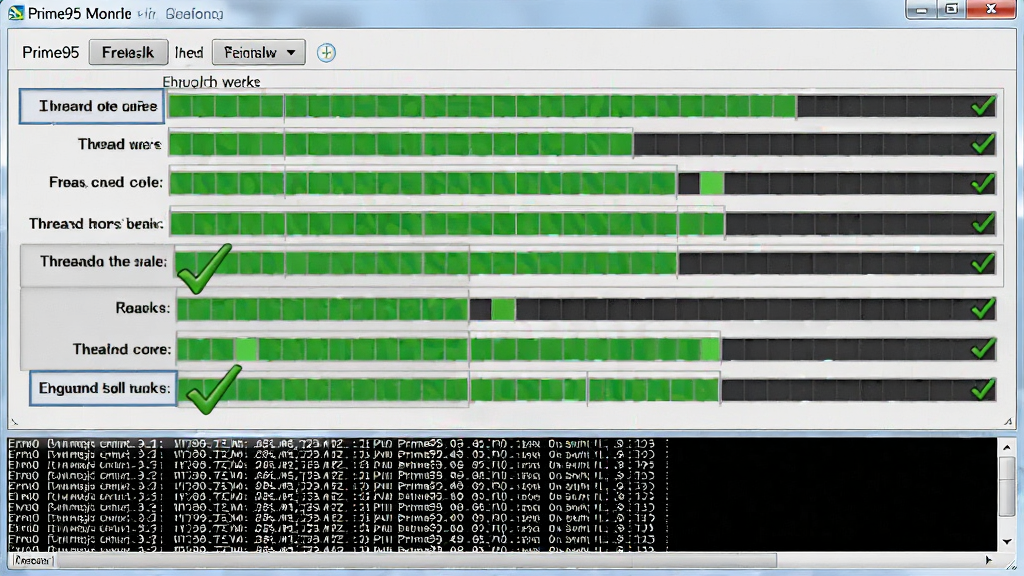
Task: Select the Ihed toolbar label
Action: [x=189, y=53]
